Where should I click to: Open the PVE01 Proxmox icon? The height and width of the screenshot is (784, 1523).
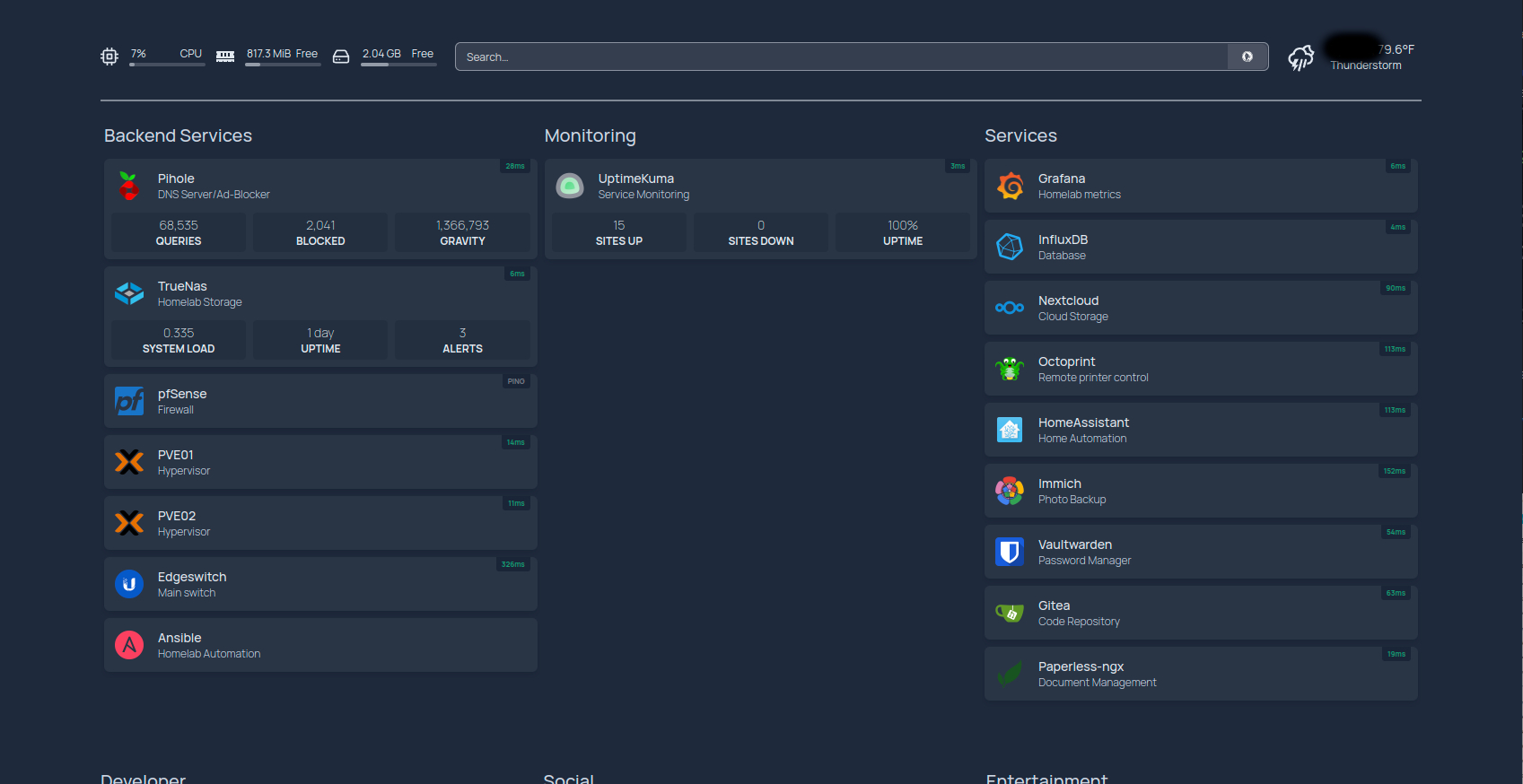point(129,462)
